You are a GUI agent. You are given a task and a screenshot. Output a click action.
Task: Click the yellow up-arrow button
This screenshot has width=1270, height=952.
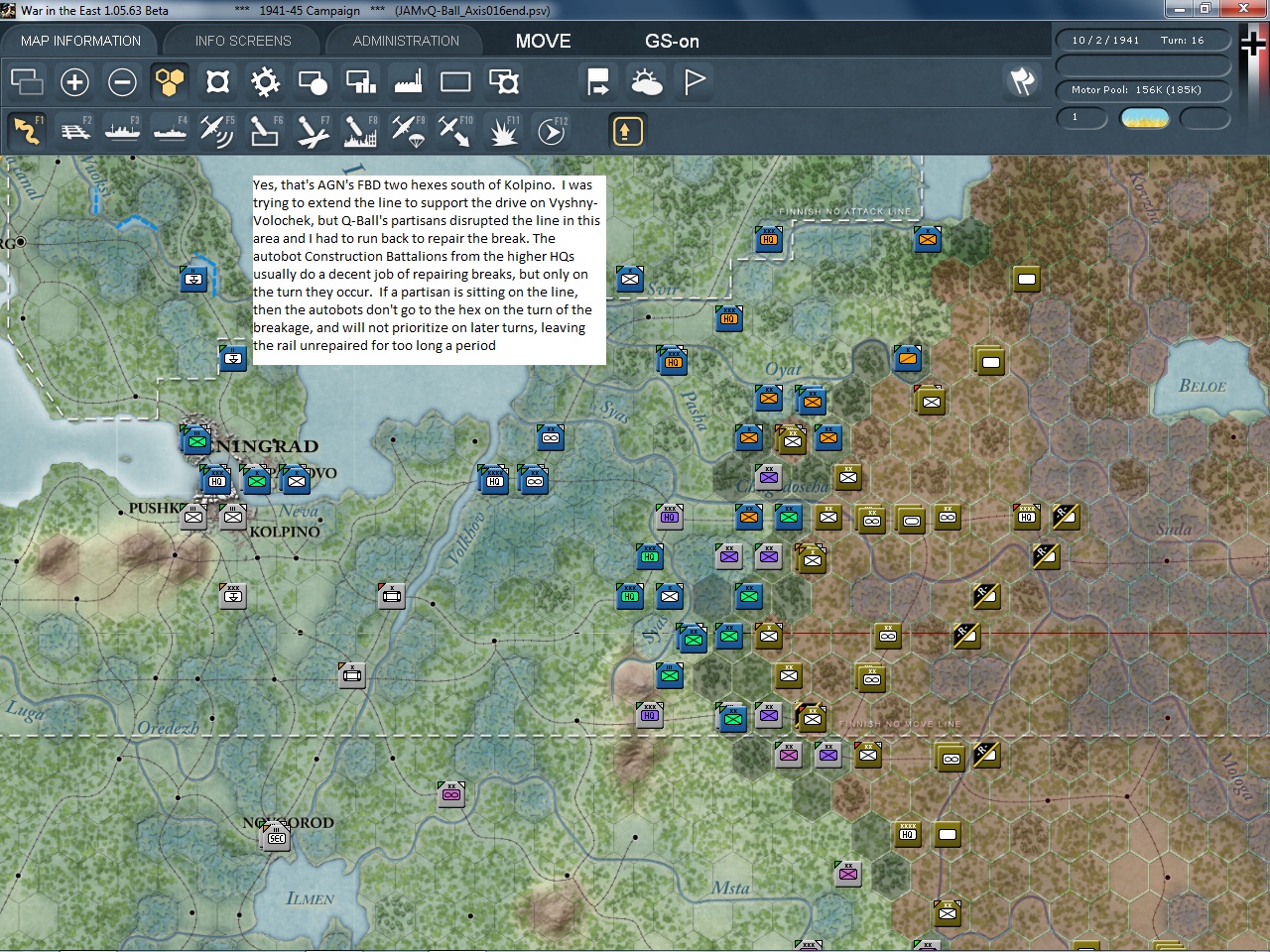click(x=627, y=131)
